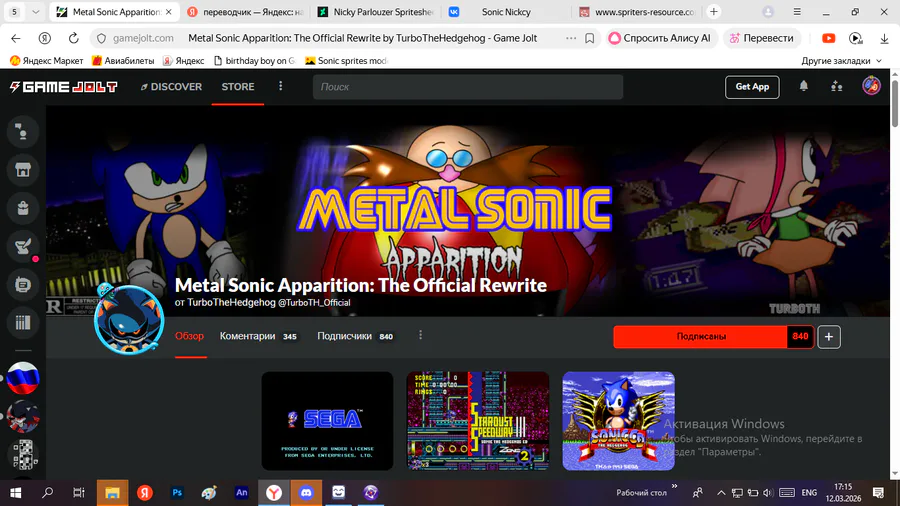900x506 pixels.
Task: Switch to spriters-resource browser tab
Action: (636, 11)
